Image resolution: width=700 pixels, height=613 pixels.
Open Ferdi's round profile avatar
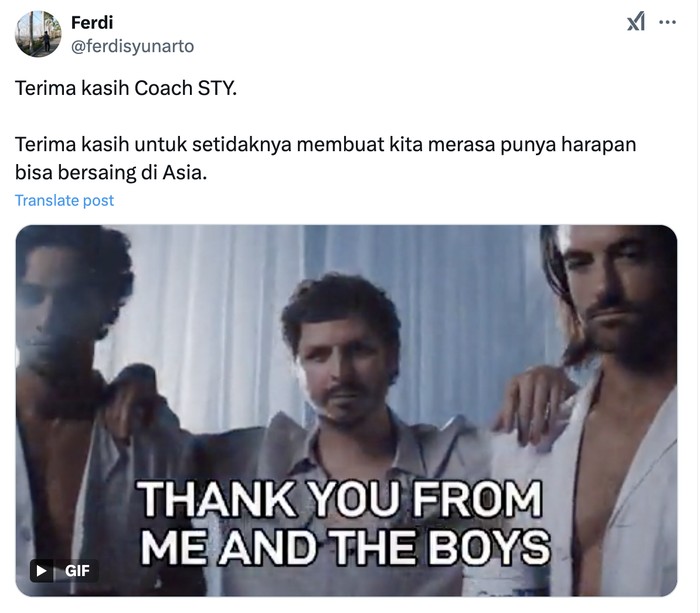(38, 34)
